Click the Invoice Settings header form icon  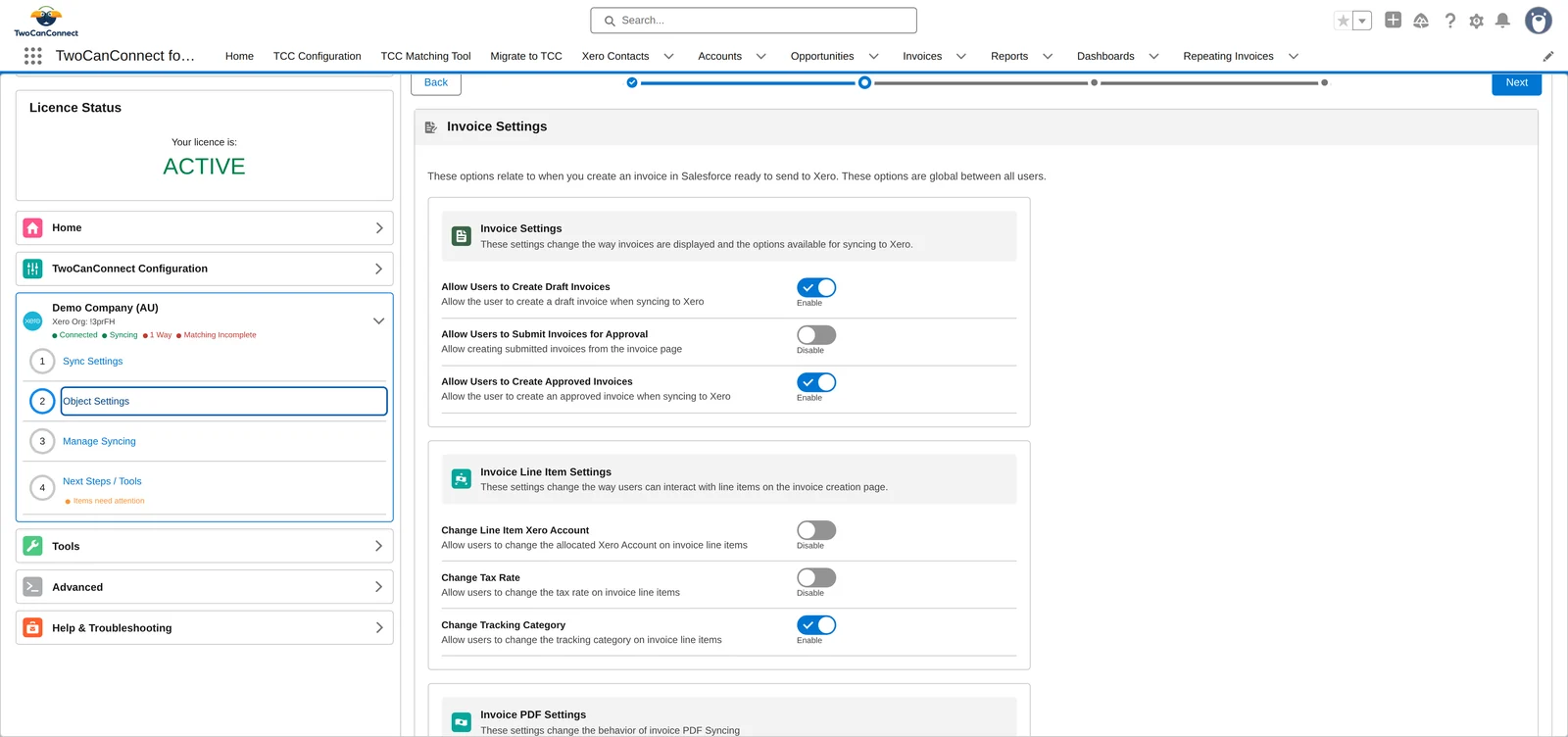tap(430, 127)
